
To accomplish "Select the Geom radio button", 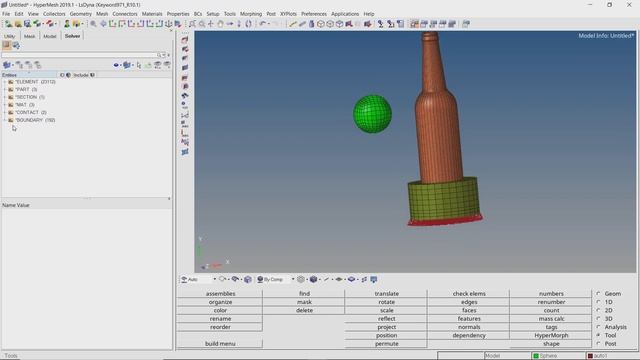I will 598,293.
